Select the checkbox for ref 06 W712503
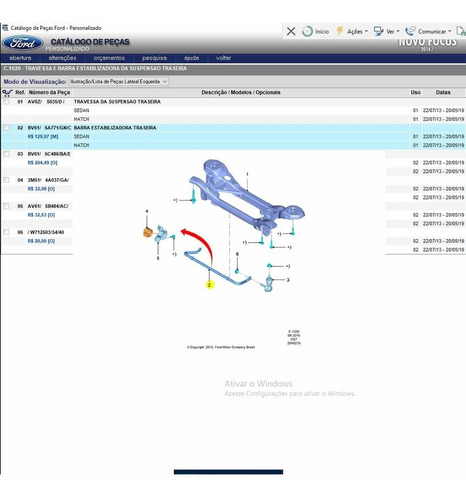Image resolution: width=466 pixels, height=500 pixels. (x=6, y=232)
